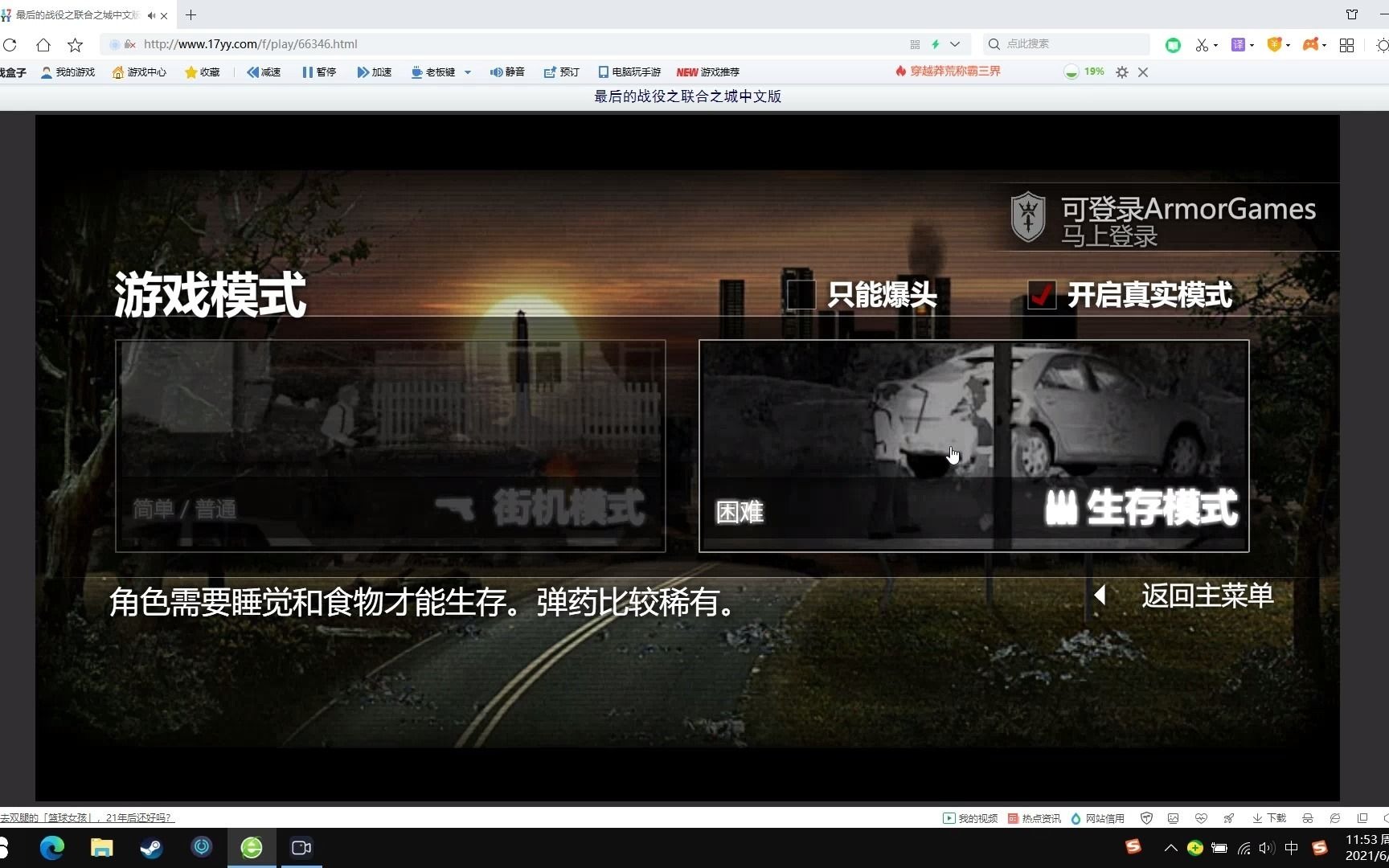Expand the translate extension dropdown arrow
The width and height of the screenshot is (1389, 868).
1252,46
